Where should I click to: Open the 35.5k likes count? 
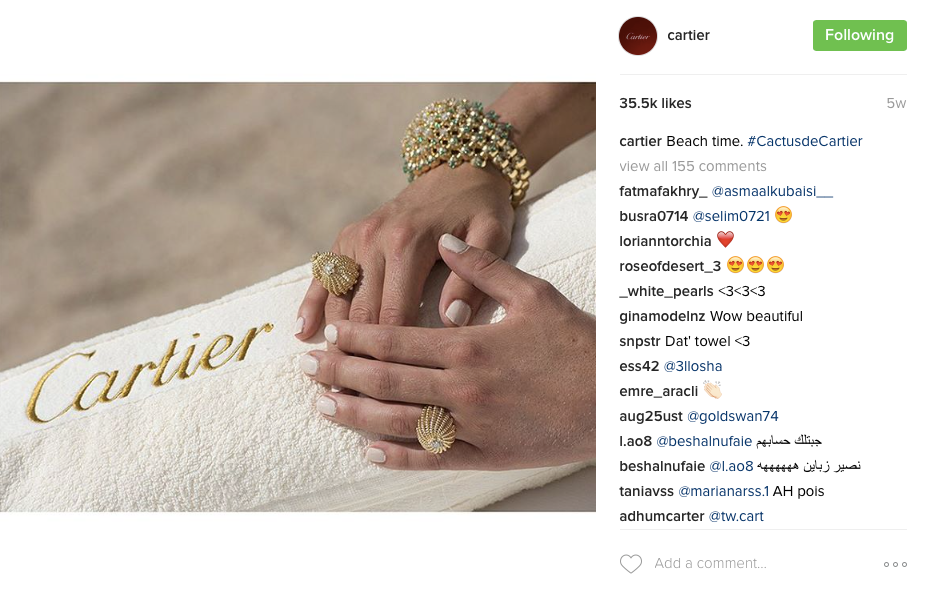[x=655, y=103]
